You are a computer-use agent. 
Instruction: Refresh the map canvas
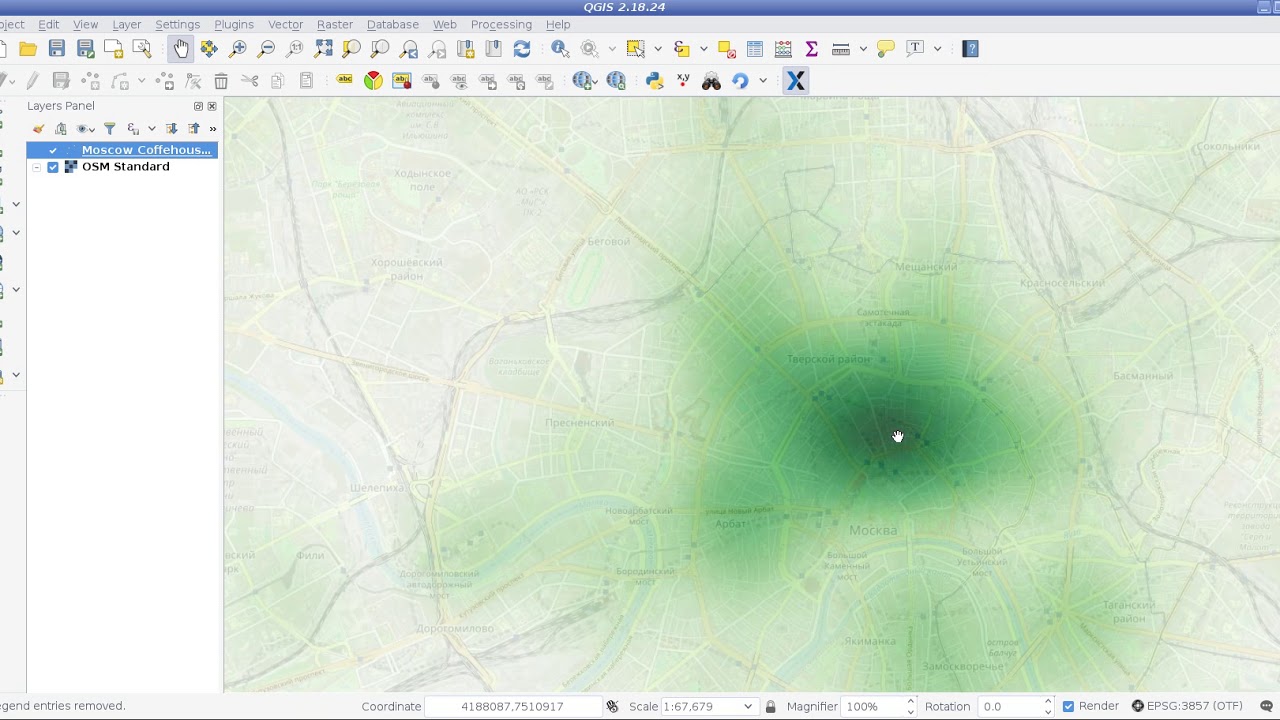[522, 48]
